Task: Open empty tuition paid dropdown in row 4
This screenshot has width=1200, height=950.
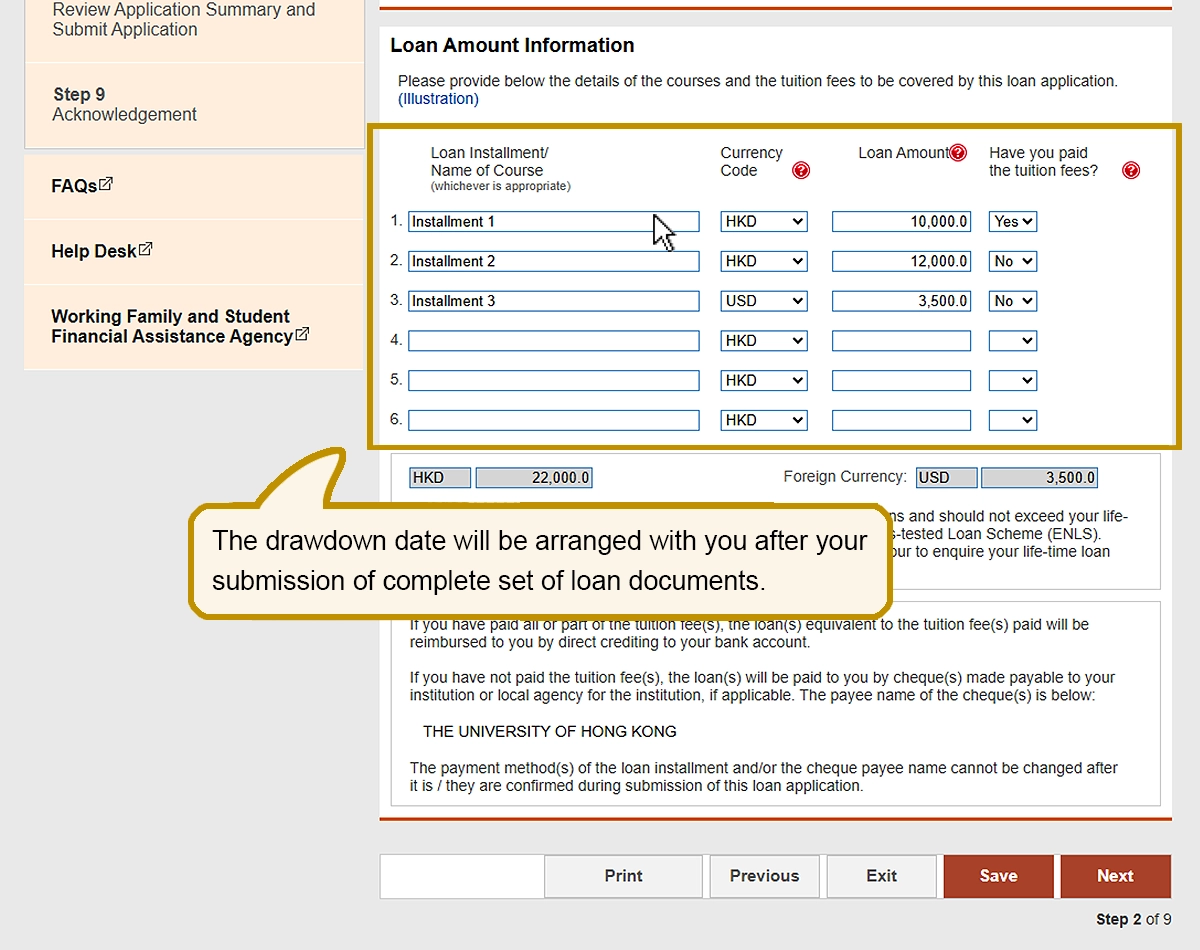Action: pyautogui.click(x=1013, y=341)
